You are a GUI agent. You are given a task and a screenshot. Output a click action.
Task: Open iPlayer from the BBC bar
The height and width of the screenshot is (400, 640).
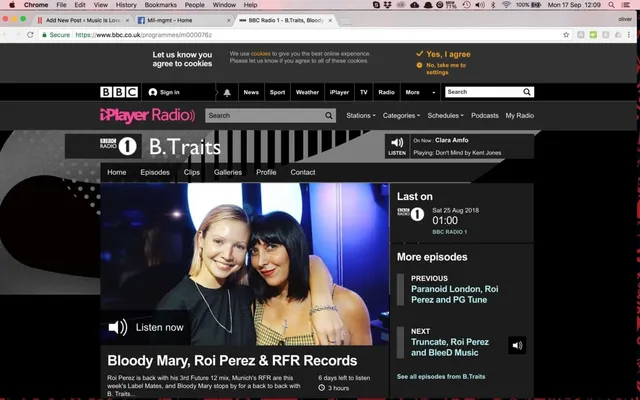[x=339, y=92]
